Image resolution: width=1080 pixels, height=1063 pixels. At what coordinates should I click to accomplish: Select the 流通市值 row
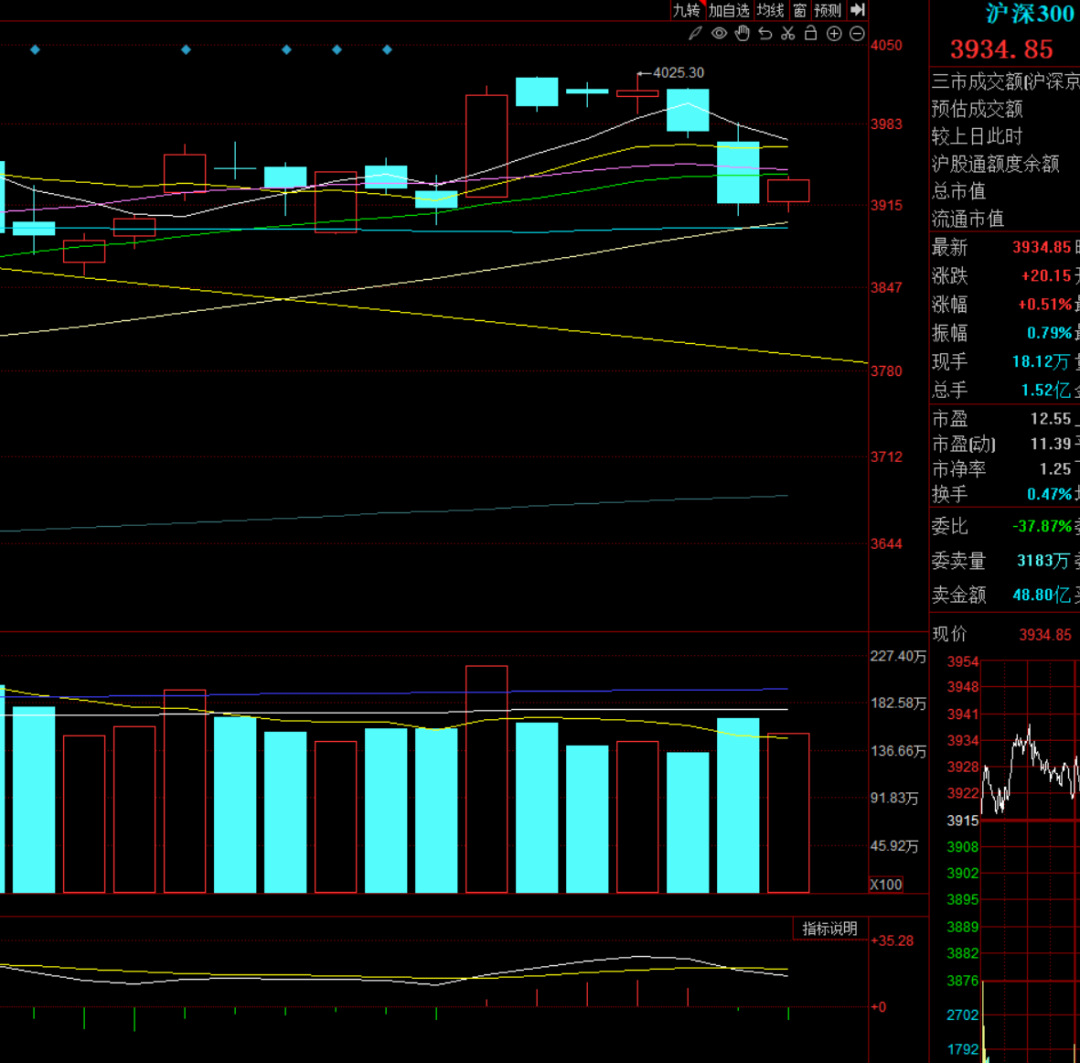(1005, 219)
